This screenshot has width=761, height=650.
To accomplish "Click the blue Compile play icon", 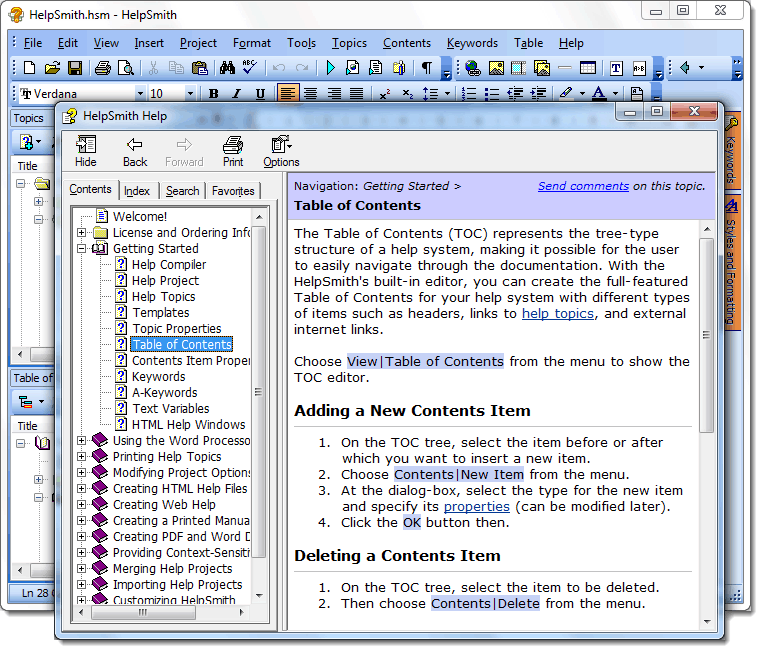I will coord(331,67).
